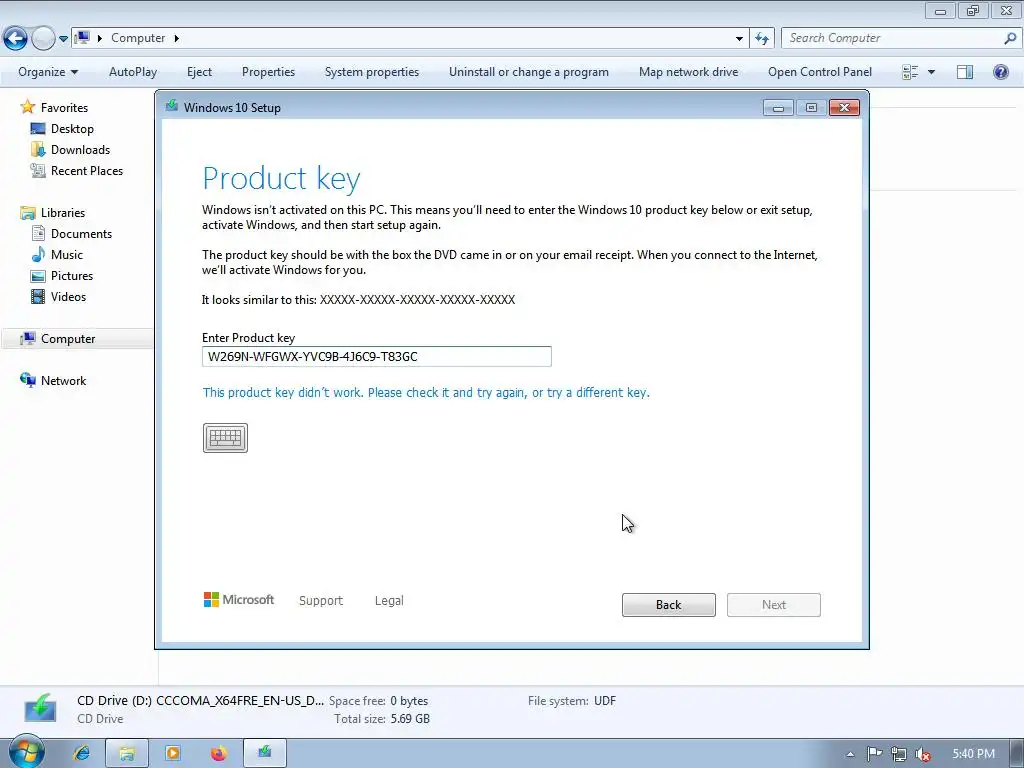
Task: Click the Forward navigation arrow in Explorer
Action: pos(43,39)
